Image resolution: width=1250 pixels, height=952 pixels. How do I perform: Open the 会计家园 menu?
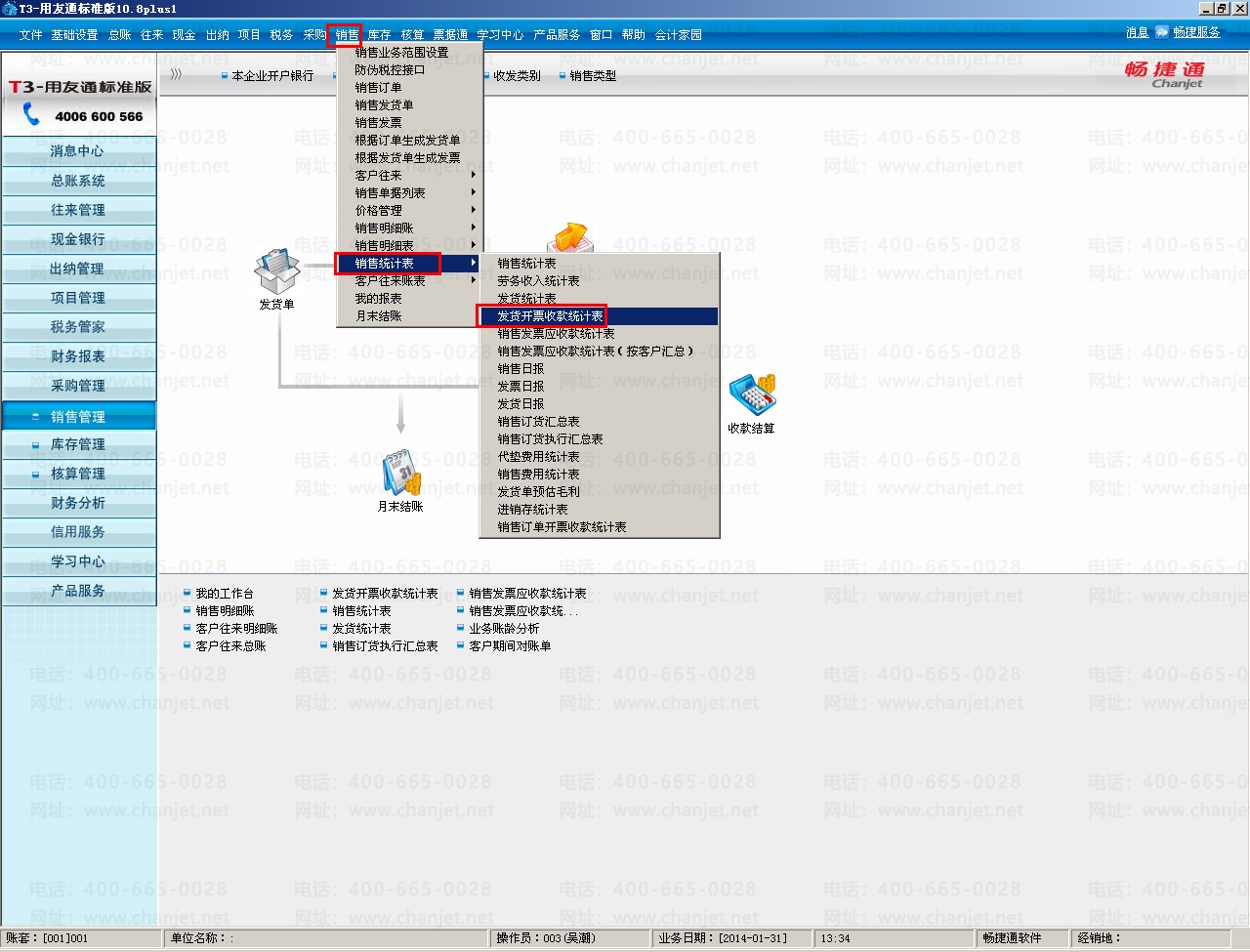[x=679, y=35]
